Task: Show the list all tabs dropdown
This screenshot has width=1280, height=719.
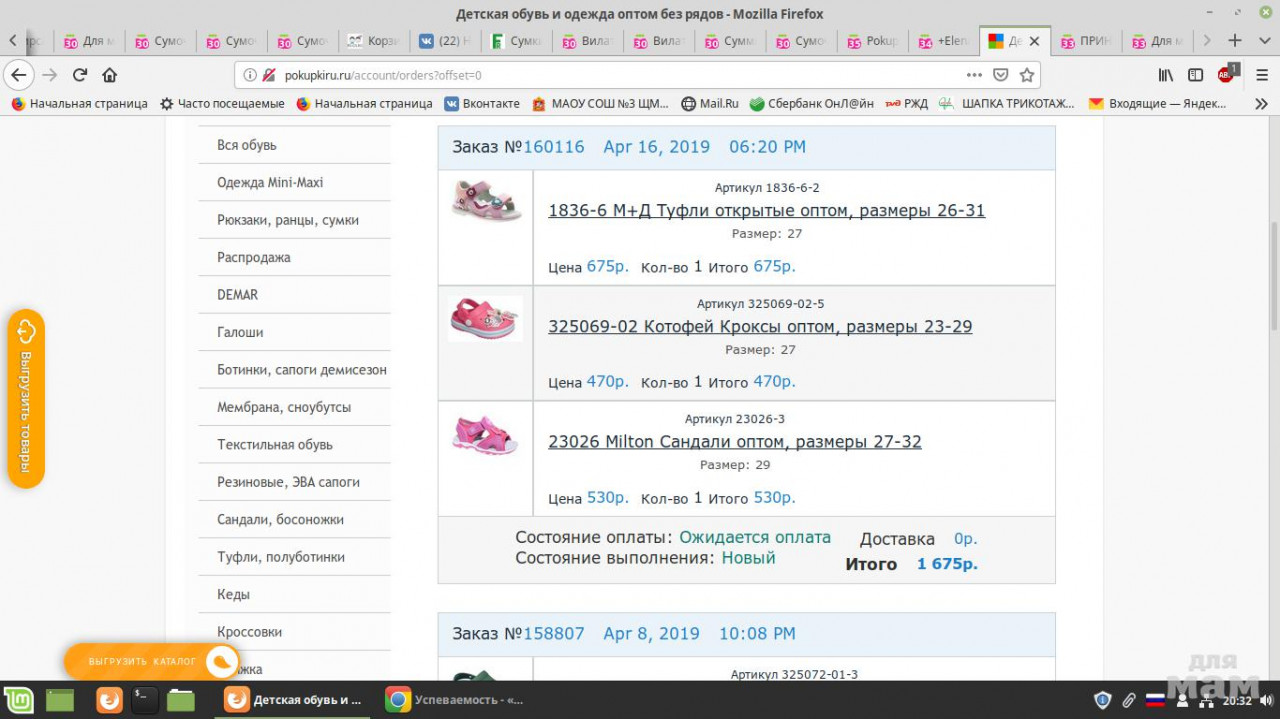Action: (x=1262, y=41)
